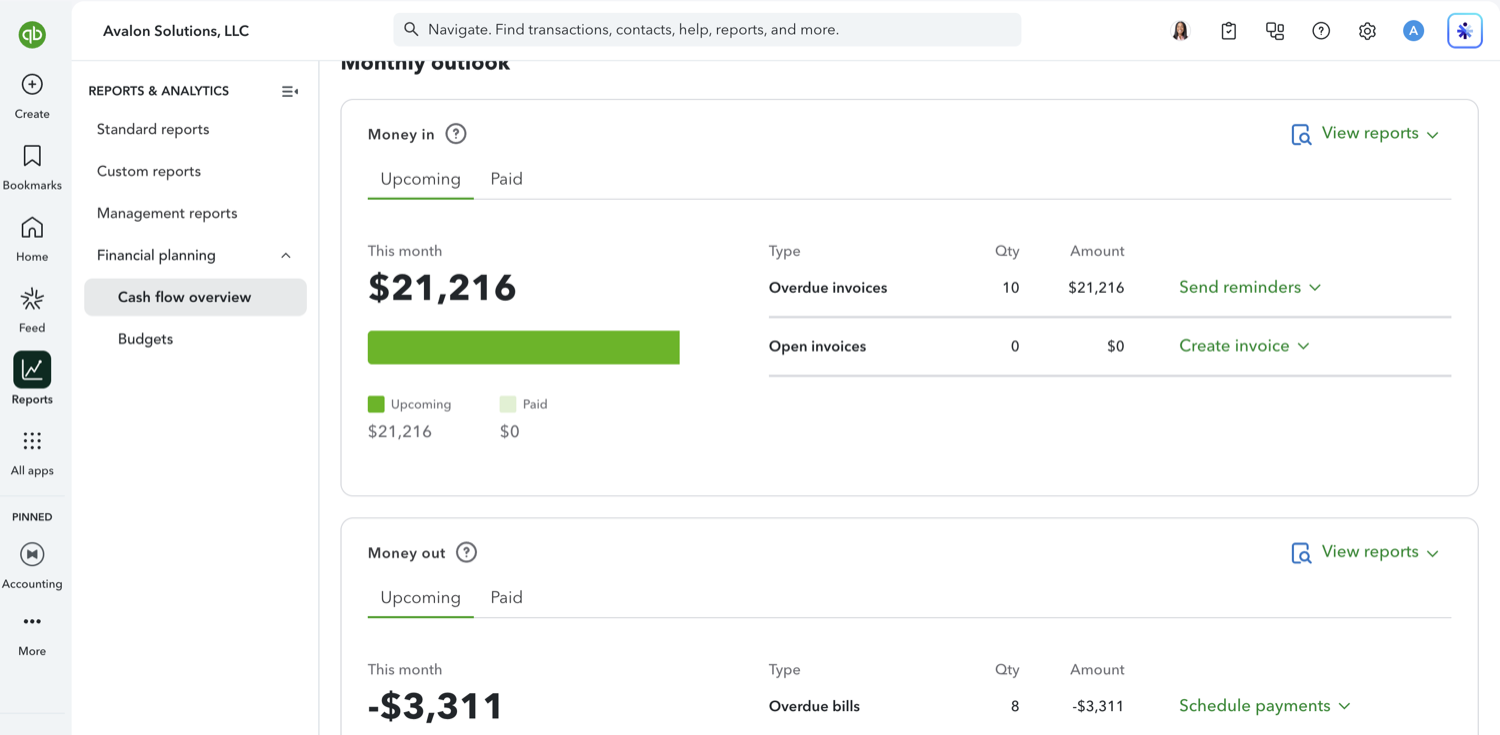Collapse the Reports & Analytics side panel
This screenshot has height=735, width=1500.
point(290,91)
